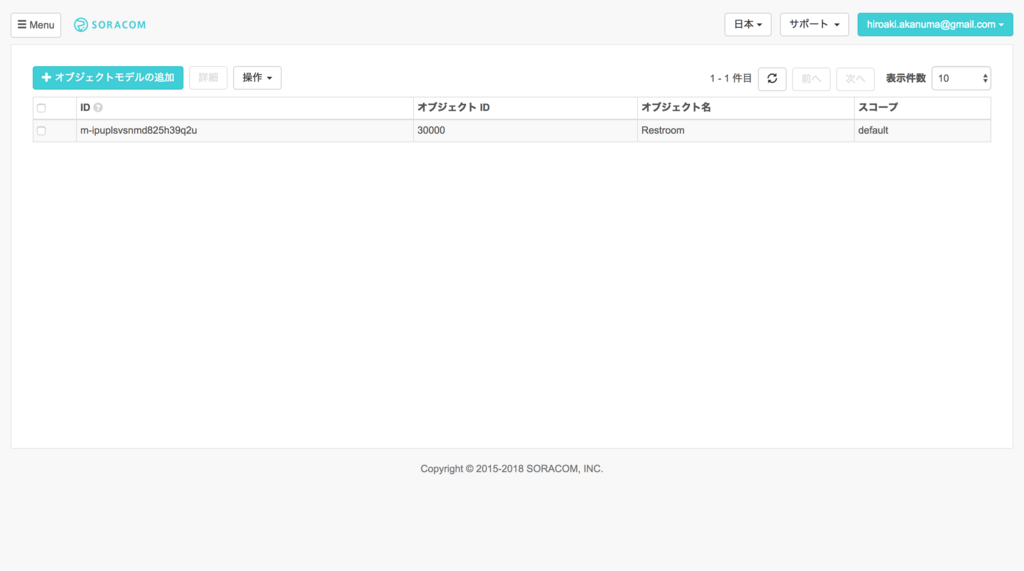
Task: Open the hiroaki.akanuma@gmail.com account dropdown
Action: 935,24
